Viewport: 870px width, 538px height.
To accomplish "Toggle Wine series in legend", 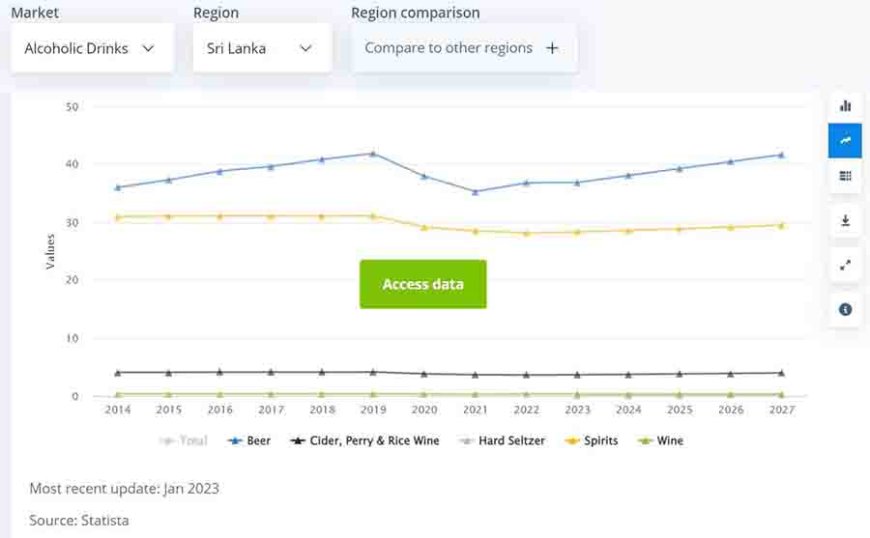I will coord(661,440).
